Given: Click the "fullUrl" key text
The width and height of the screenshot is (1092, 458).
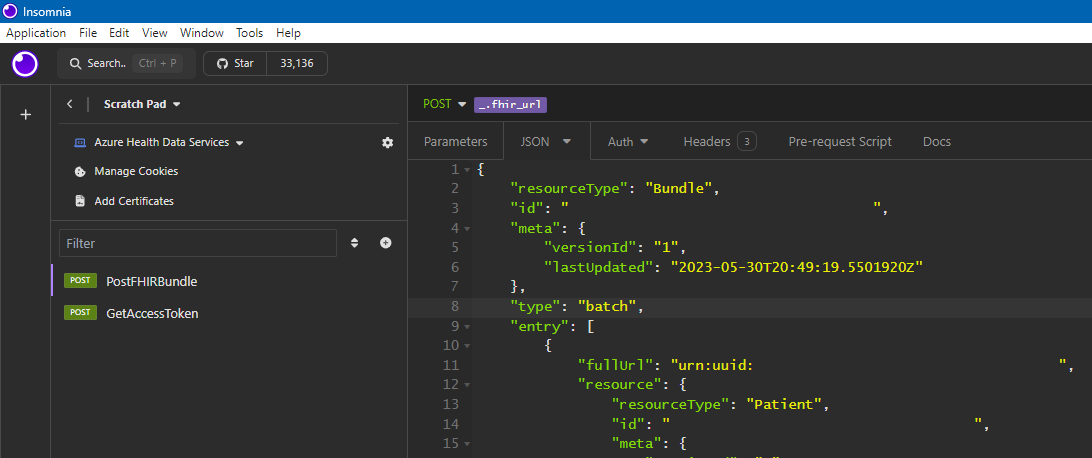Looking at the screenshot, I should (615, 365).
